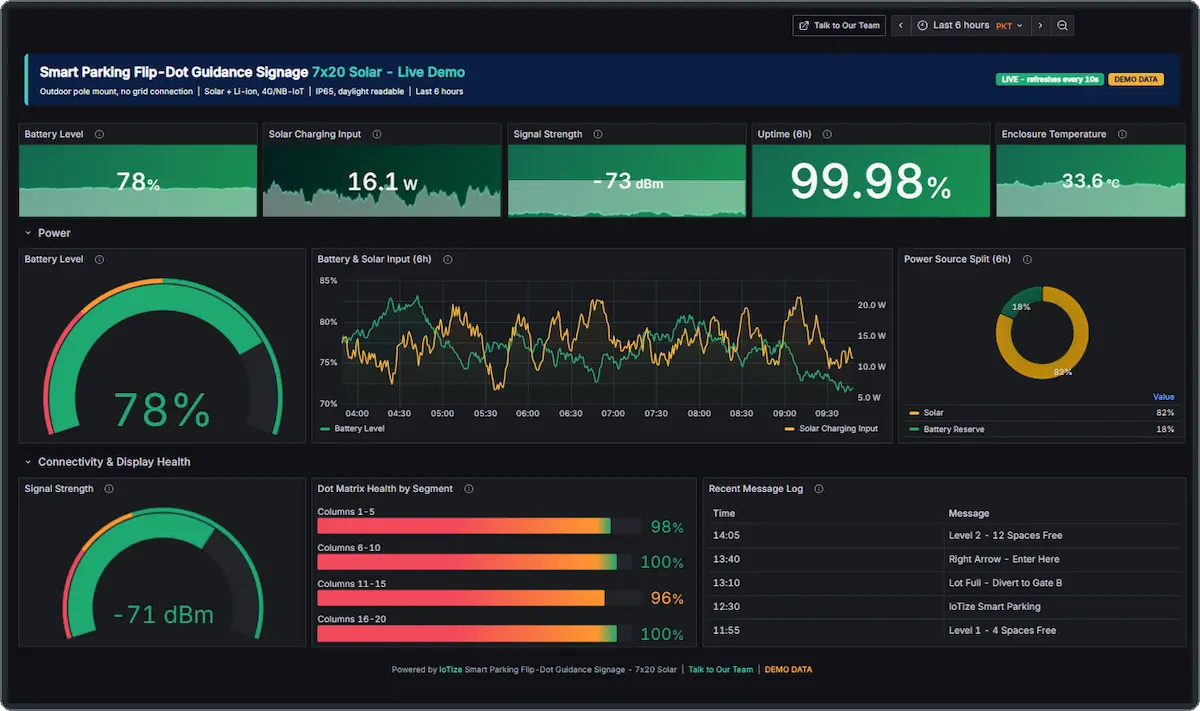Screen dimensions: 1200x711
Task: Click the IoTize link in footer
Action: 450,669
